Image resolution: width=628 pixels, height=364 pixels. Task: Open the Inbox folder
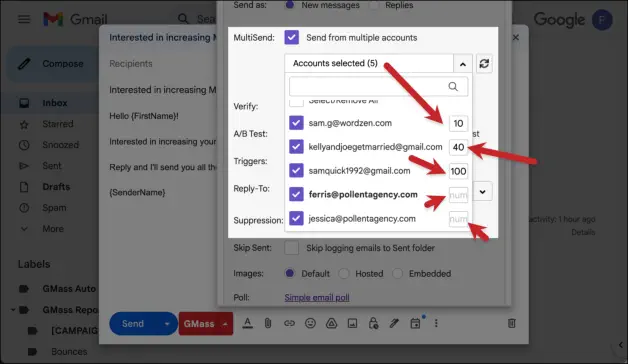click(54, 103)
